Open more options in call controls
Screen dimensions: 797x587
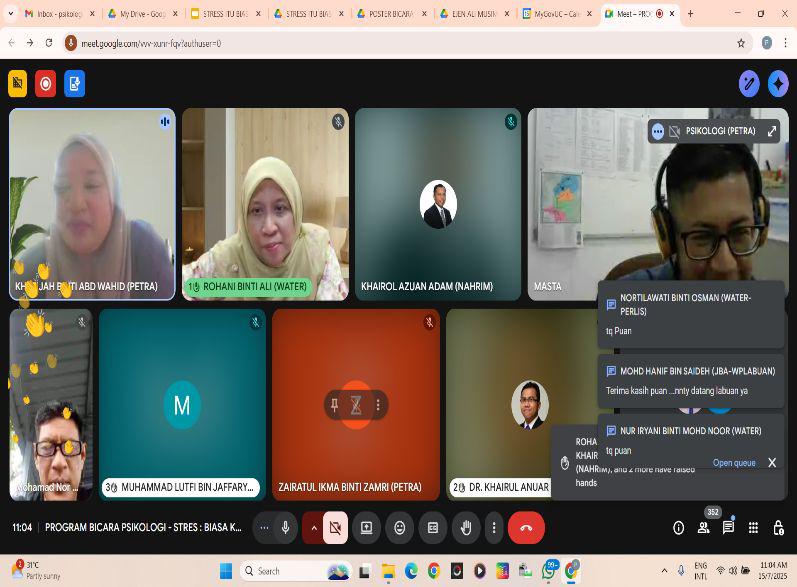tap(493, 527)
